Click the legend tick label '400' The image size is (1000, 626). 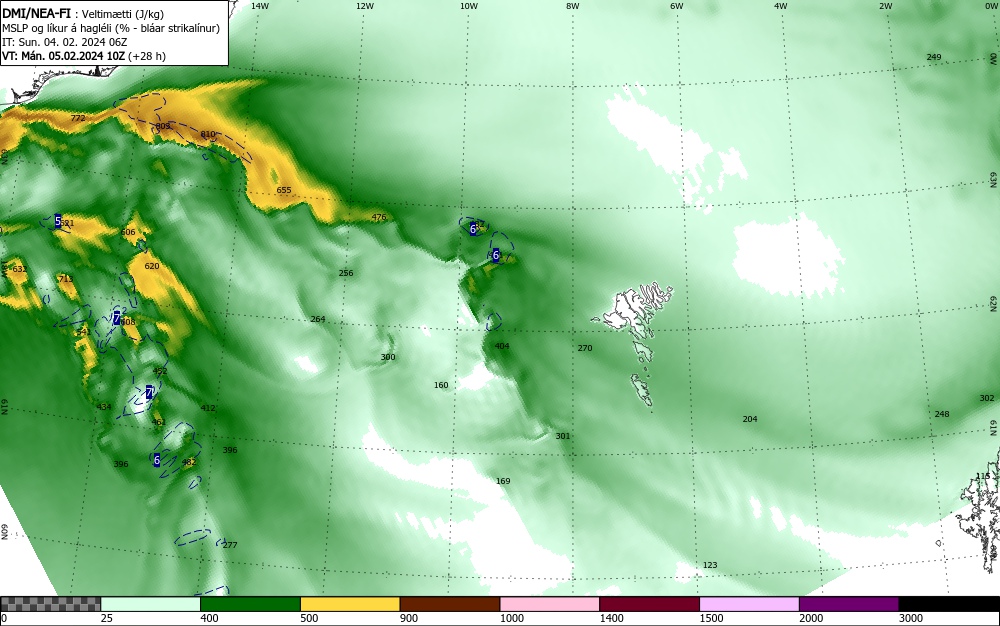[x=209, y=618]
